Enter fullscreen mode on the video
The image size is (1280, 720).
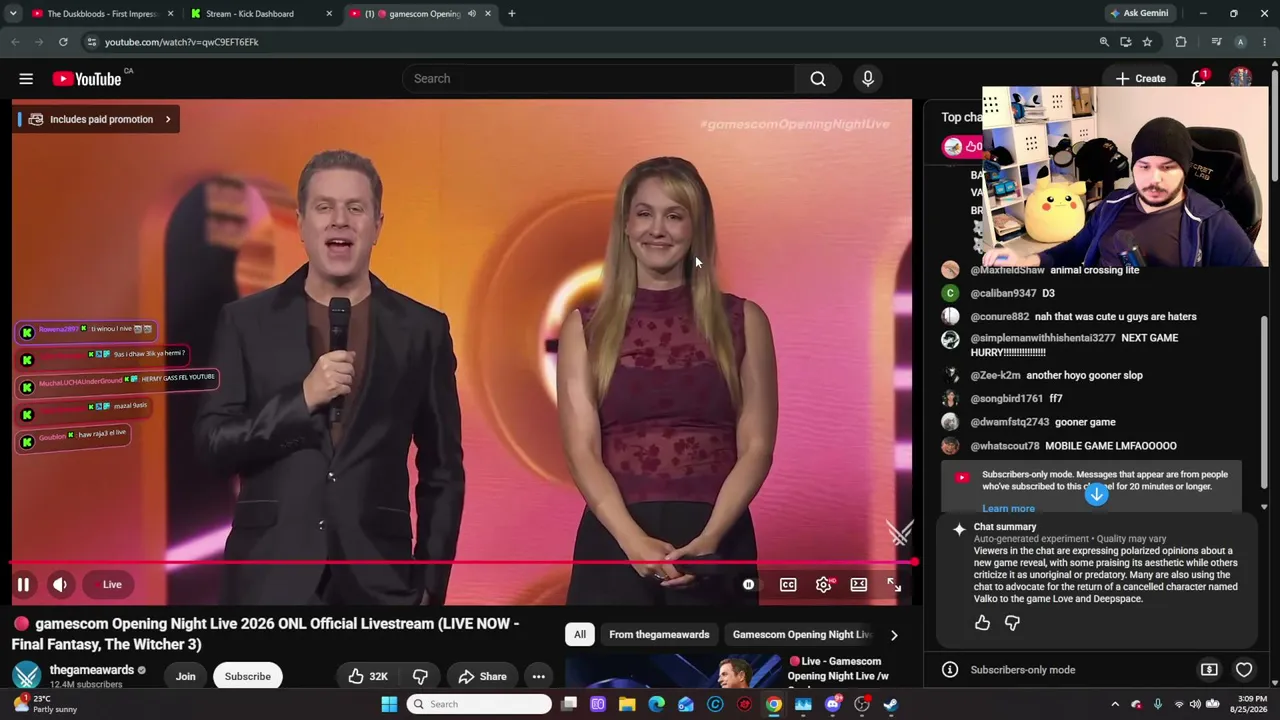coord(894,585)
